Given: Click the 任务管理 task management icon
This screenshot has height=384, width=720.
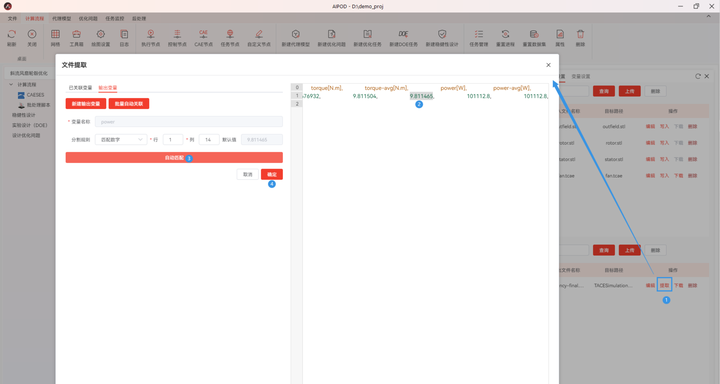Looking at the screenshot, I should (x=478, y=34).
